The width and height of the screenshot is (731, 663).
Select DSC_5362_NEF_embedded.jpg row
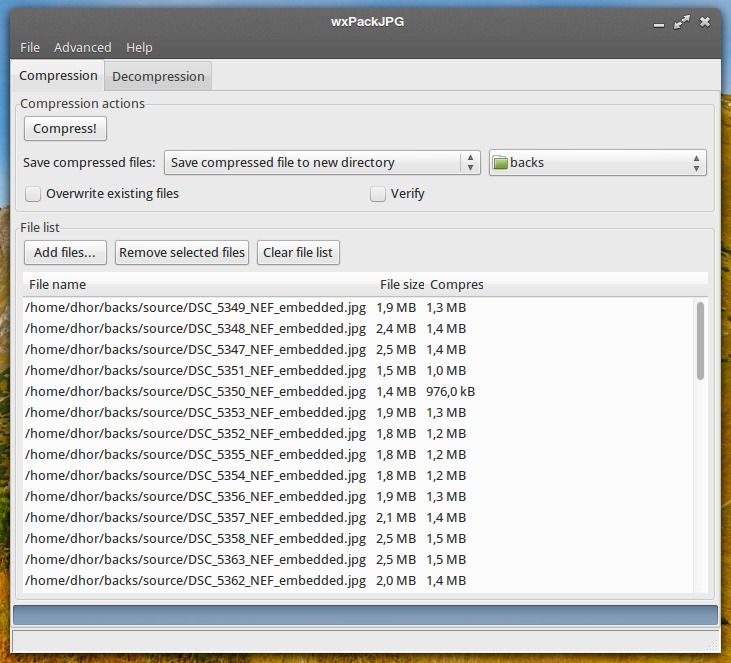[x=358, y=580]
